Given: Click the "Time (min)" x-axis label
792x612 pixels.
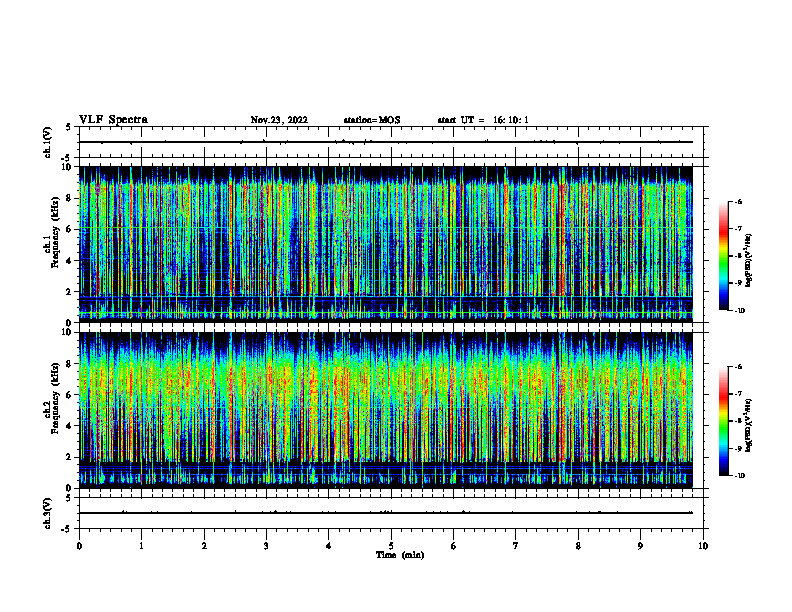Looking at the screenshot, I should coord(400,555).
